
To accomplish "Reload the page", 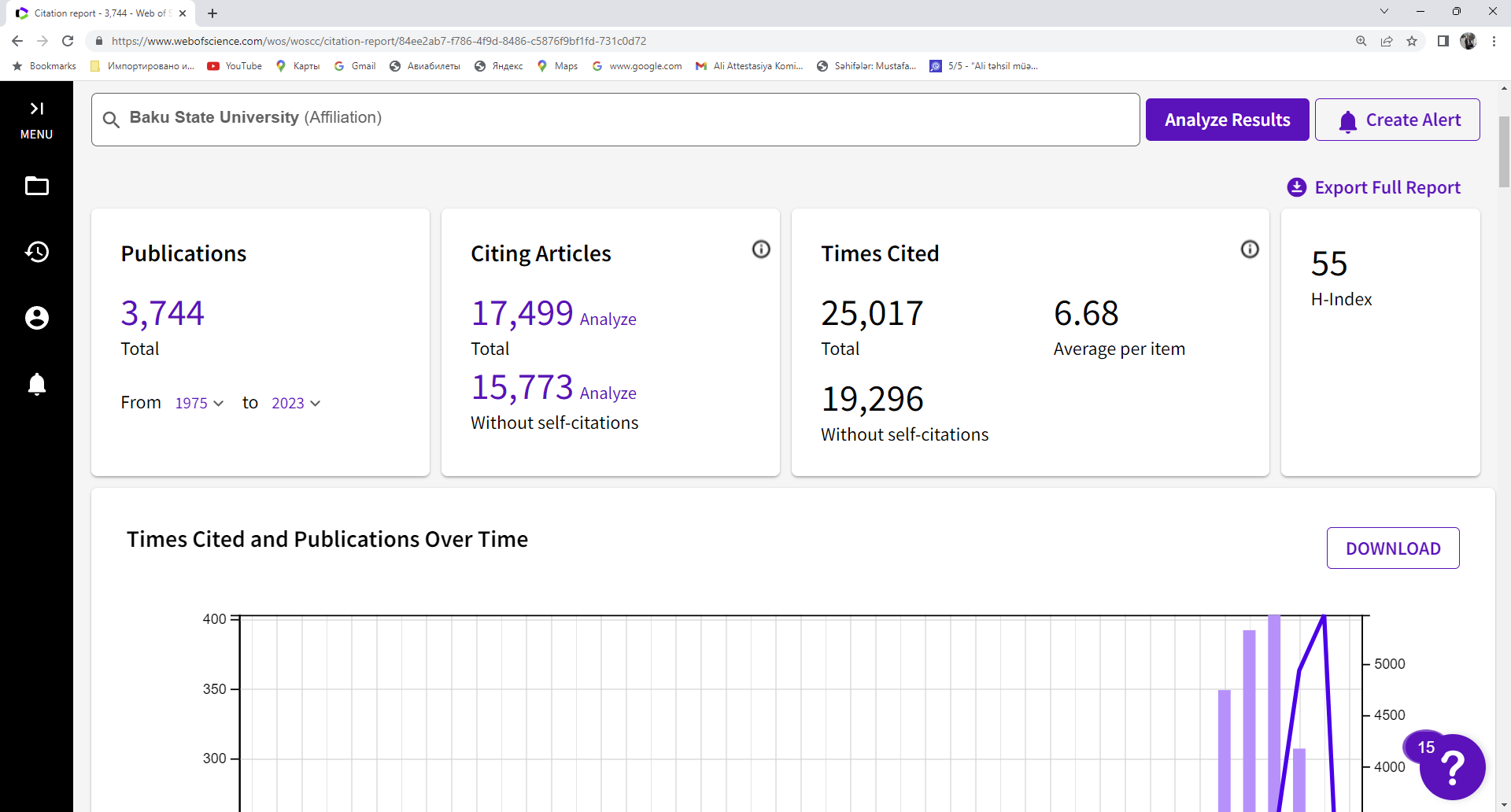I will [x=68, y=41].
